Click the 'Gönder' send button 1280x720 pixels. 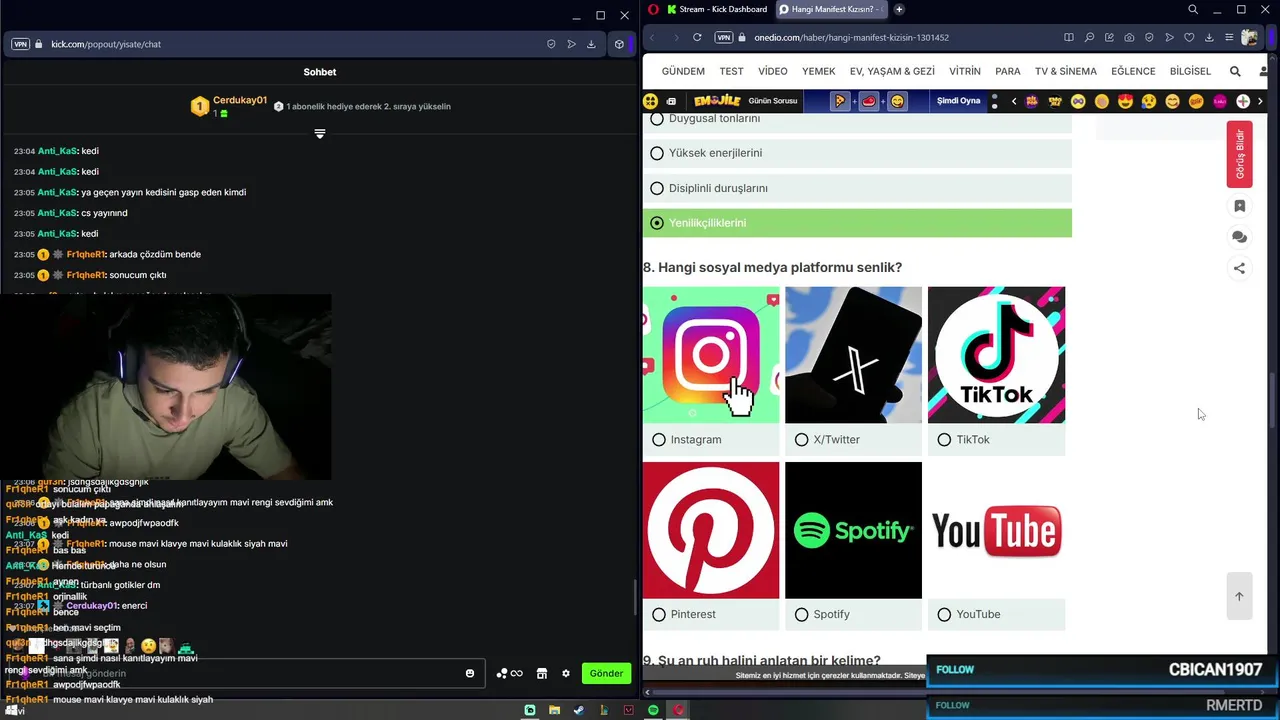[606, 673]
